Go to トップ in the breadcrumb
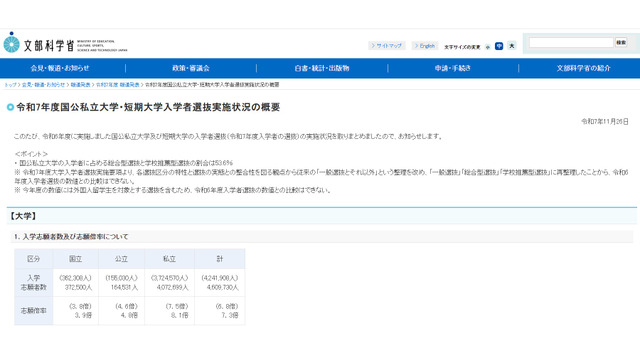Viewport: 640px width, 360px height. [x=11, y=84]
